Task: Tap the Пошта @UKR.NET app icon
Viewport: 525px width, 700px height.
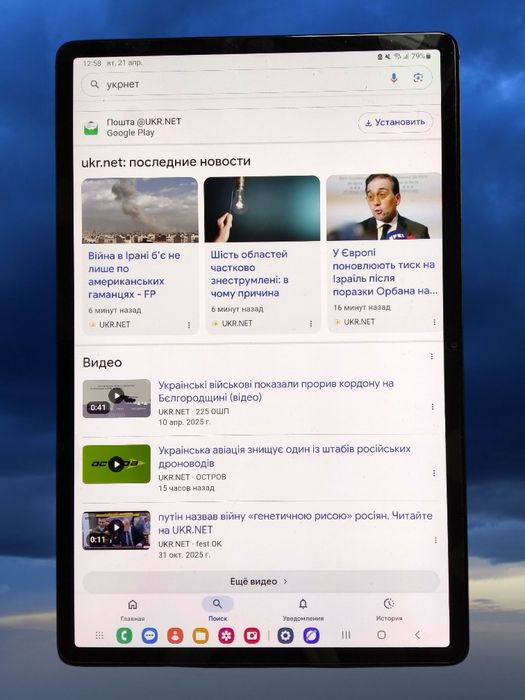Action: [91, 128]
